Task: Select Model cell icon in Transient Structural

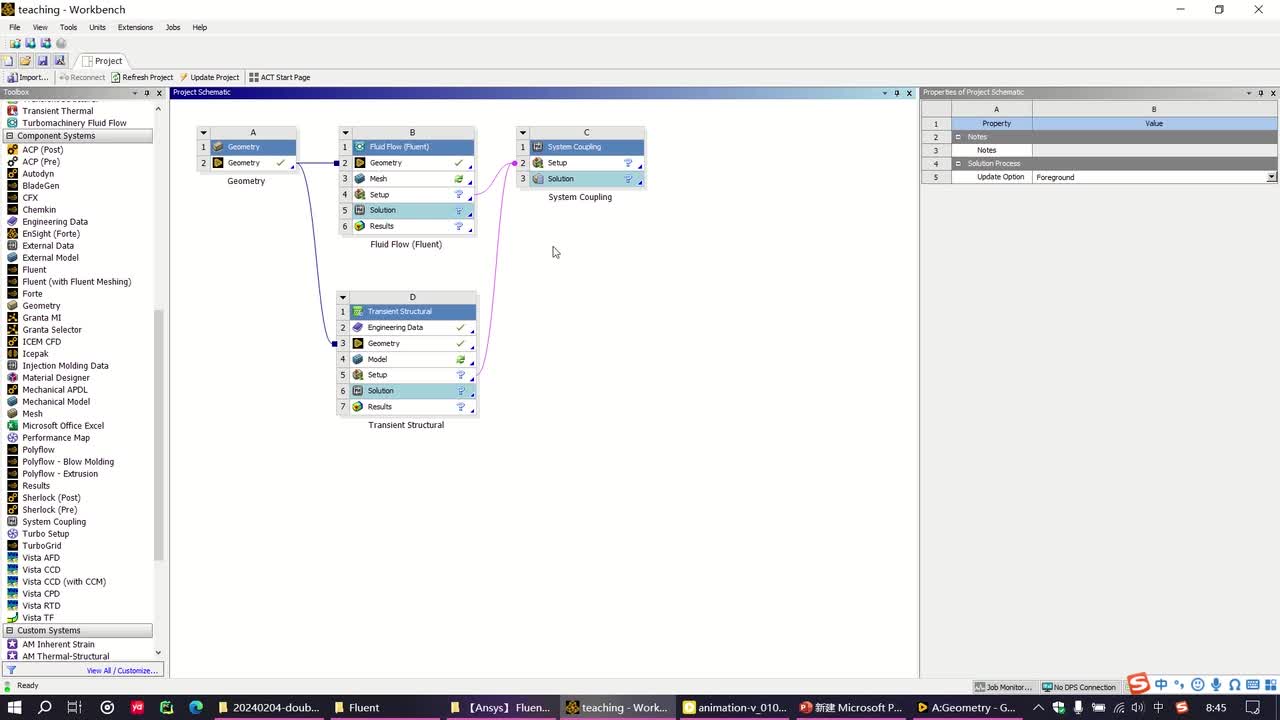Action: 358,359
